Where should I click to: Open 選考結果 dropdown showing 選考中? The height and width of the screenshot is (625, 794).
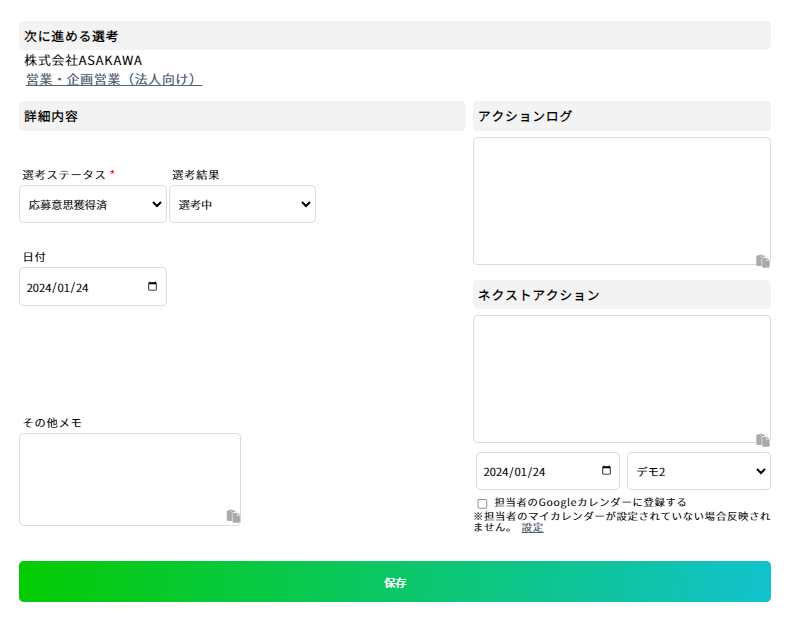[243, 204]
